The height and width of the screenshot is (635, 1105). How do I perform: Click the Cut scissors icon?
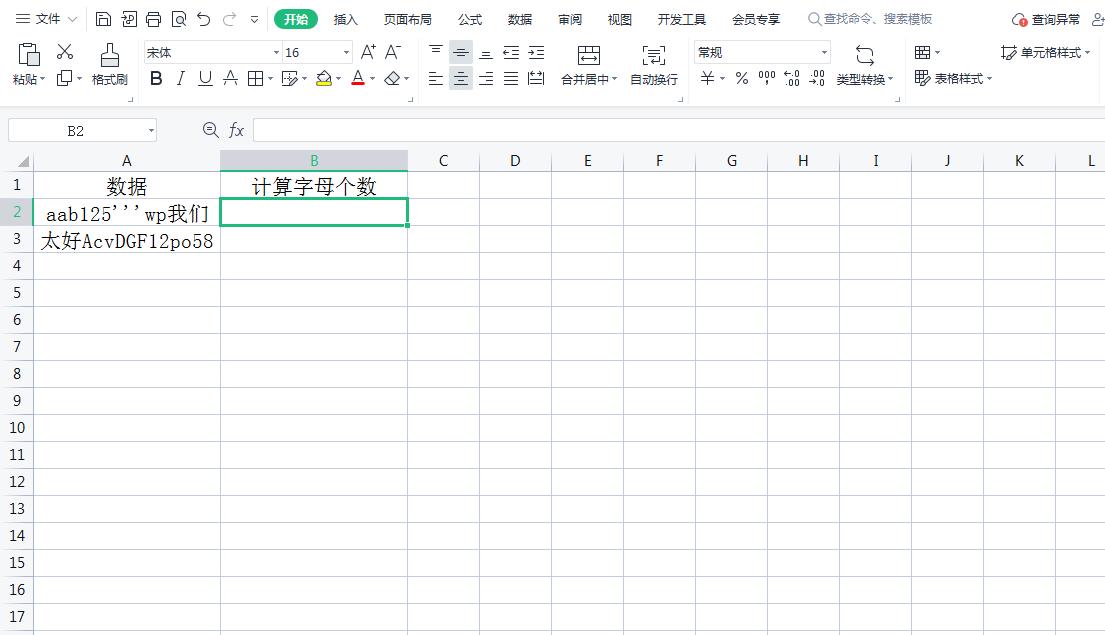tap(65, 51)
